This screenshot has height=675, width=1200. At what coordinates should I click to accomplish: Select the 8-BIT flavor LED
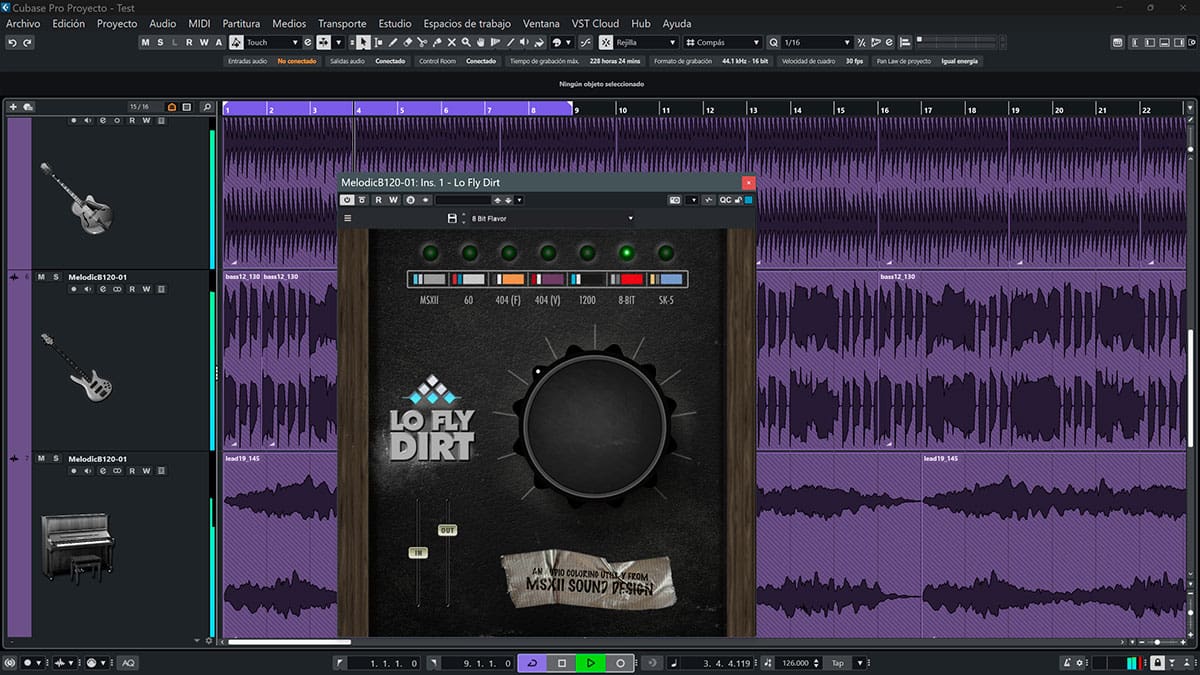627,253
